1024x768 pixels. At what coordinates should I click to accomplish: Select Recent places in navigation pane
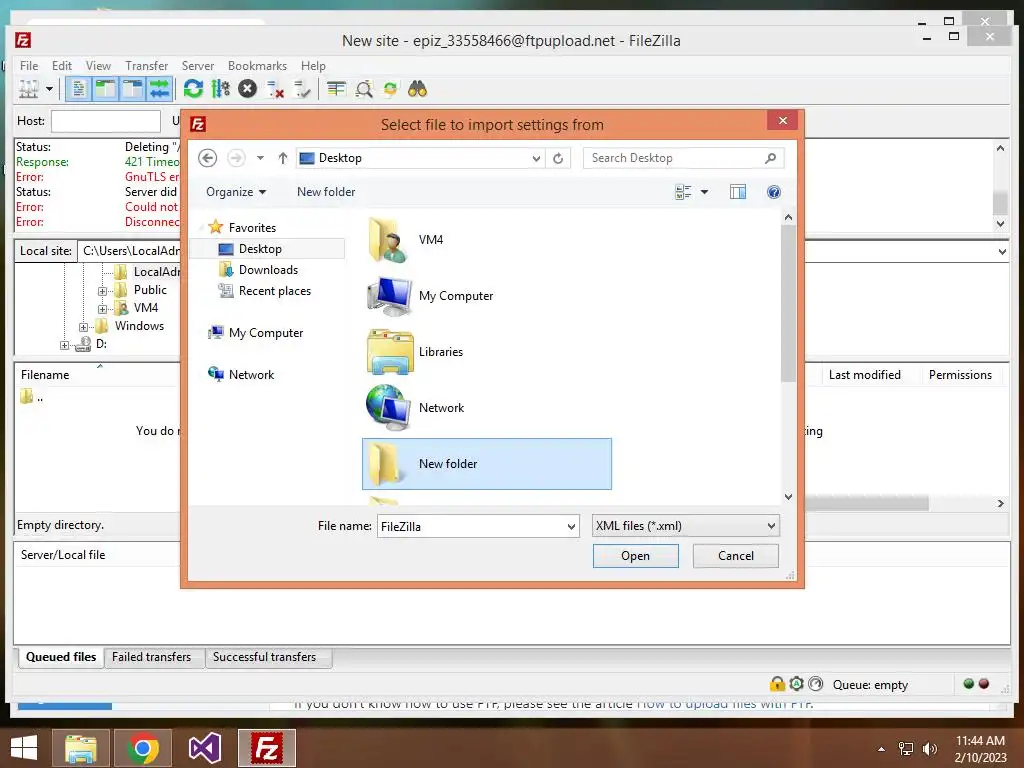tap(274, 291)
